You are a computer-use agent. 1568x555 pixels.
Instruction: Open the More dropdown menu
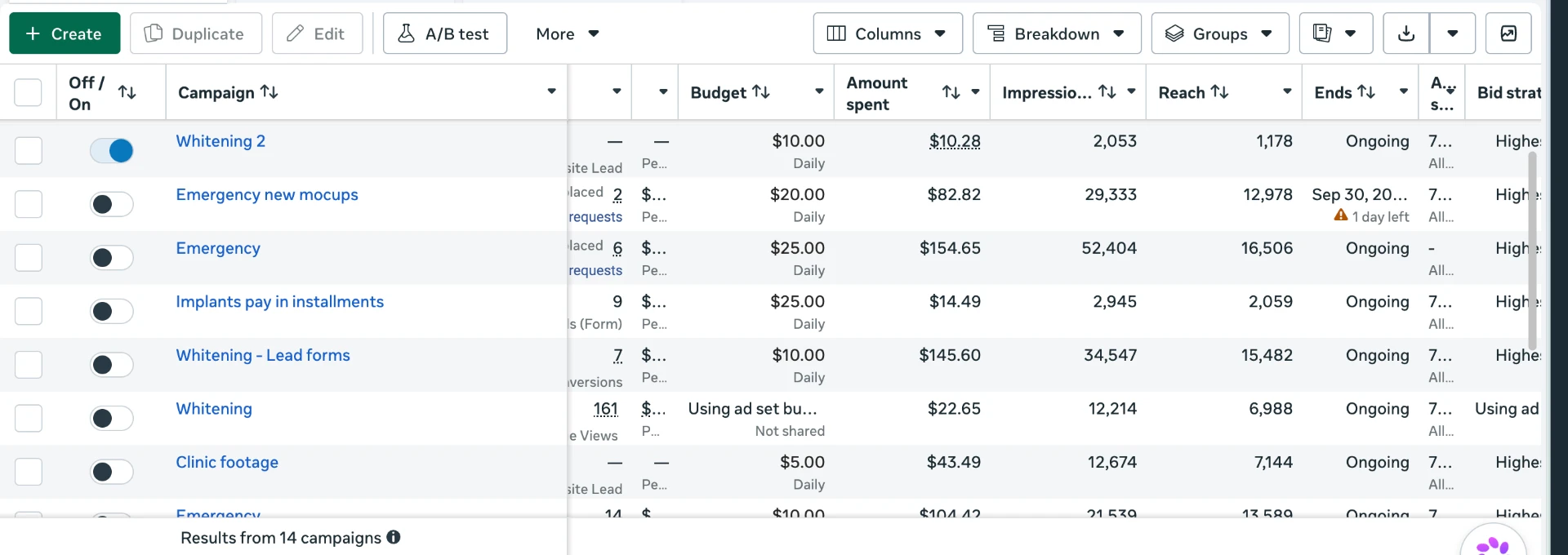pos(568,33)
